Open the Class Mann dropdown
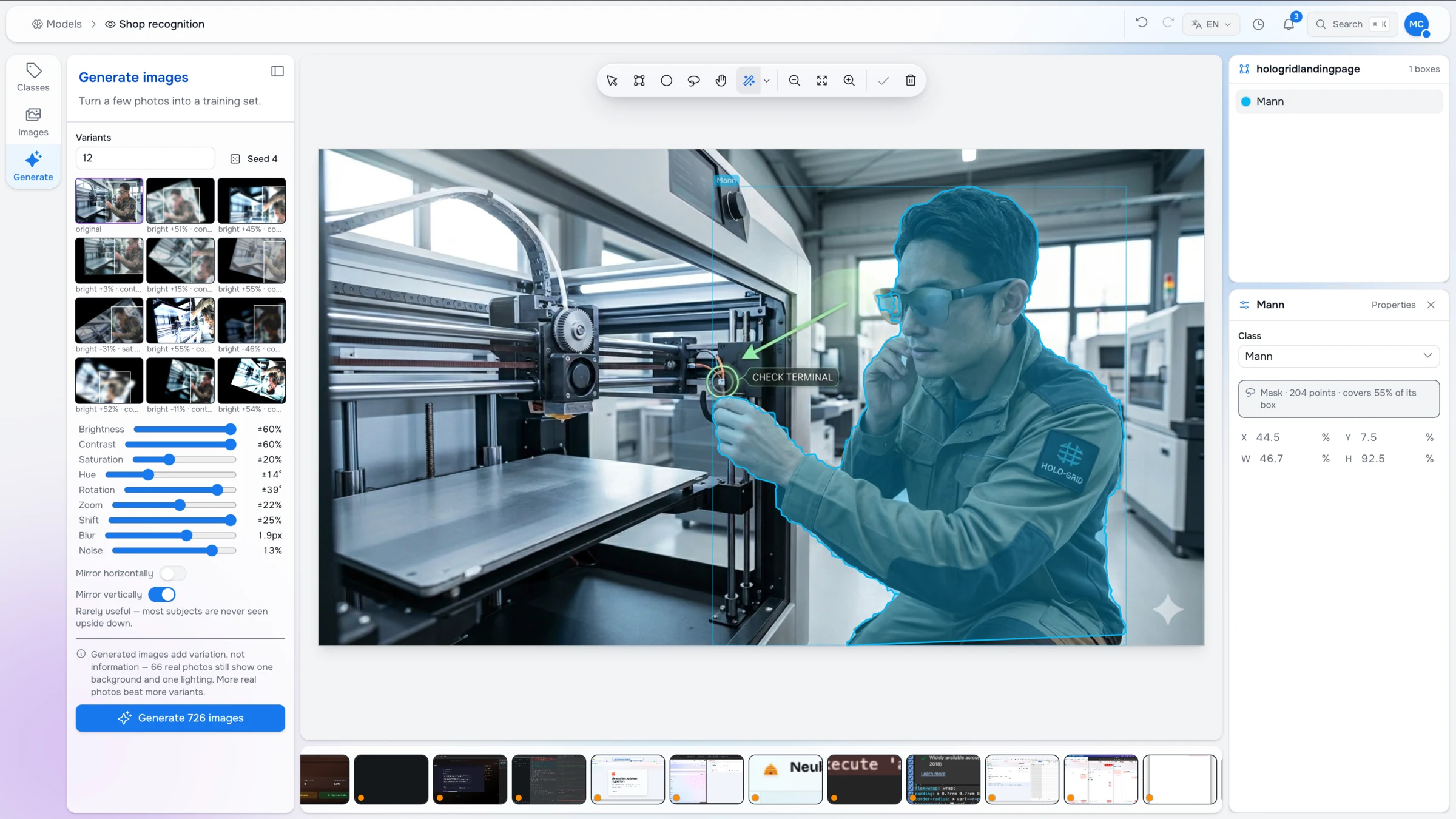The image size is (1456, 819). point(1338,356)
